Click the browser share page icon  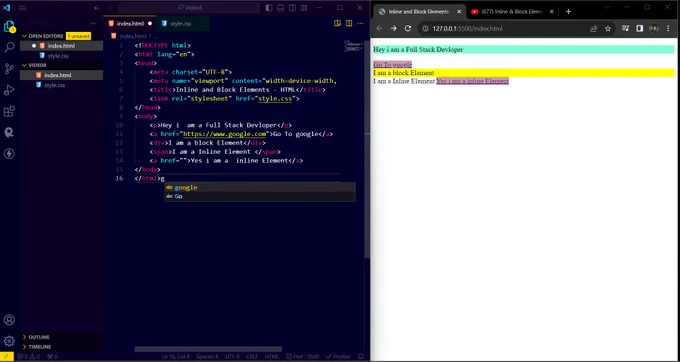point(593,29)
